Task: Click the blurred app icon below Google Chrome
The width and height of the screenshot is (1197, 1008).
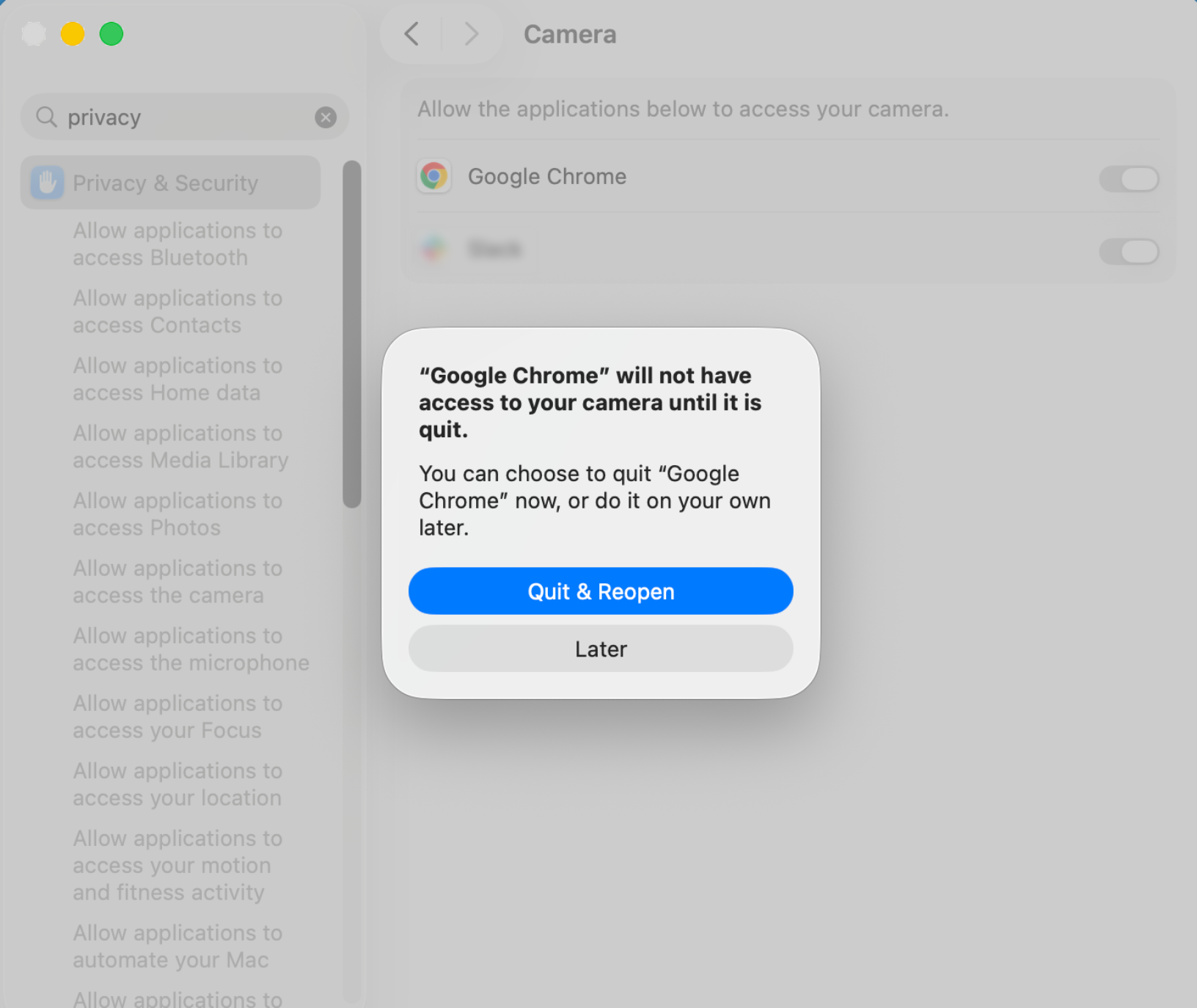Action: (x=433, y=249)
